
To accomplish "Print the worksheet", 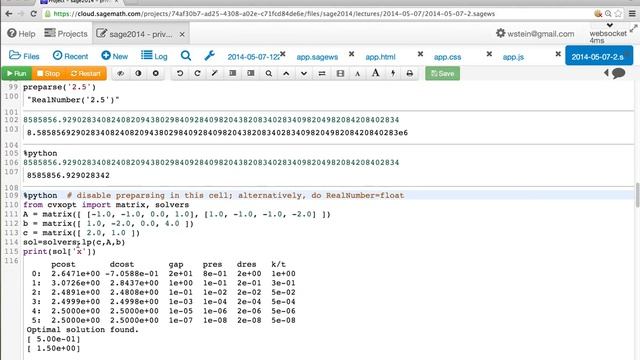I will [410, 73].
